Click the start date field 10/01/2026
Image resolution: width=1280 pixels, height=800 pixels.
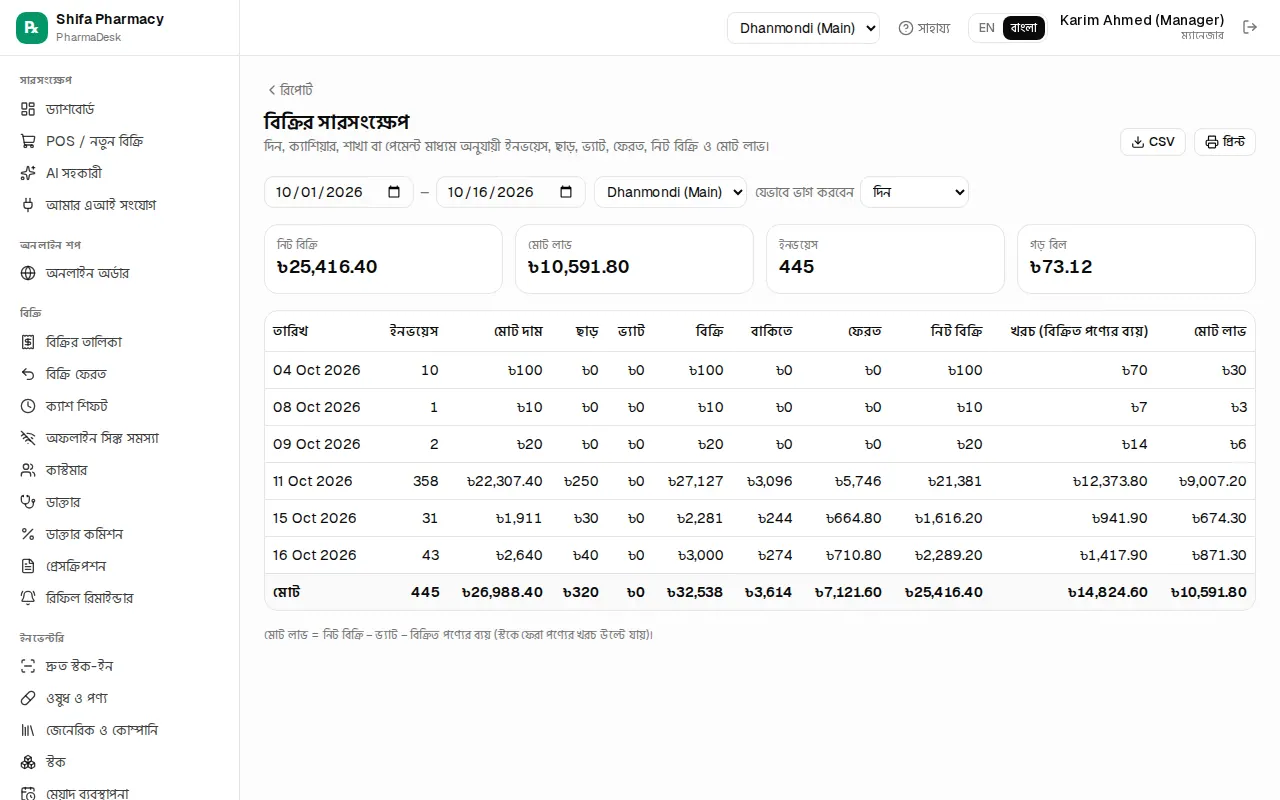click(x=339, y=192)
